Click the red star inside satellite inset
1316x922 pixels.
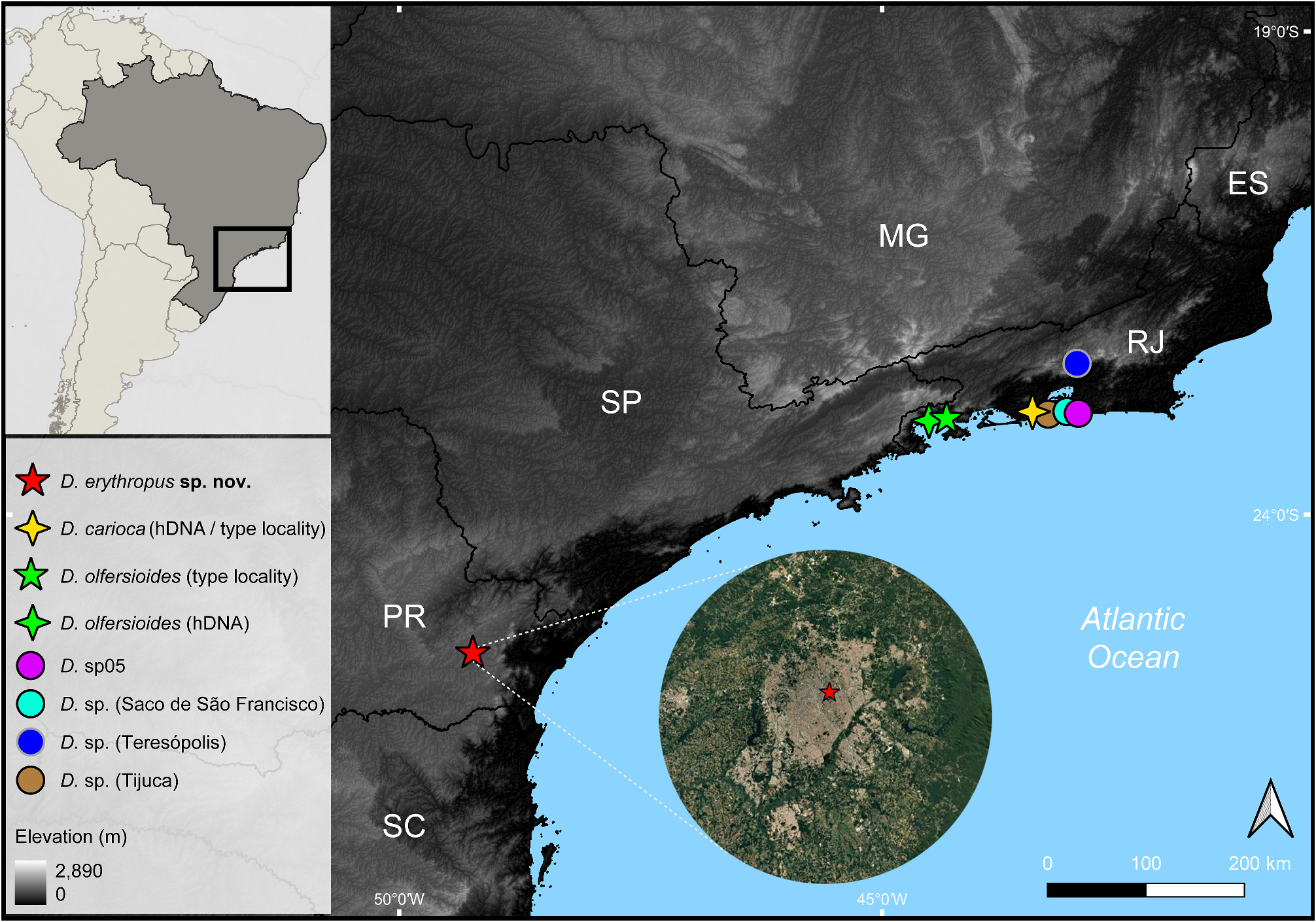(829, 692)
